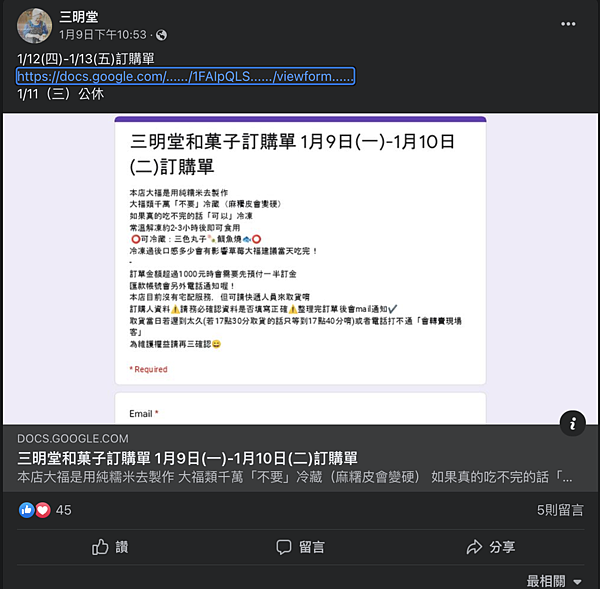This screenshot has height=589, width=600.
Task: Click the preview description starting 本店大福
Action: click(295, 477)
